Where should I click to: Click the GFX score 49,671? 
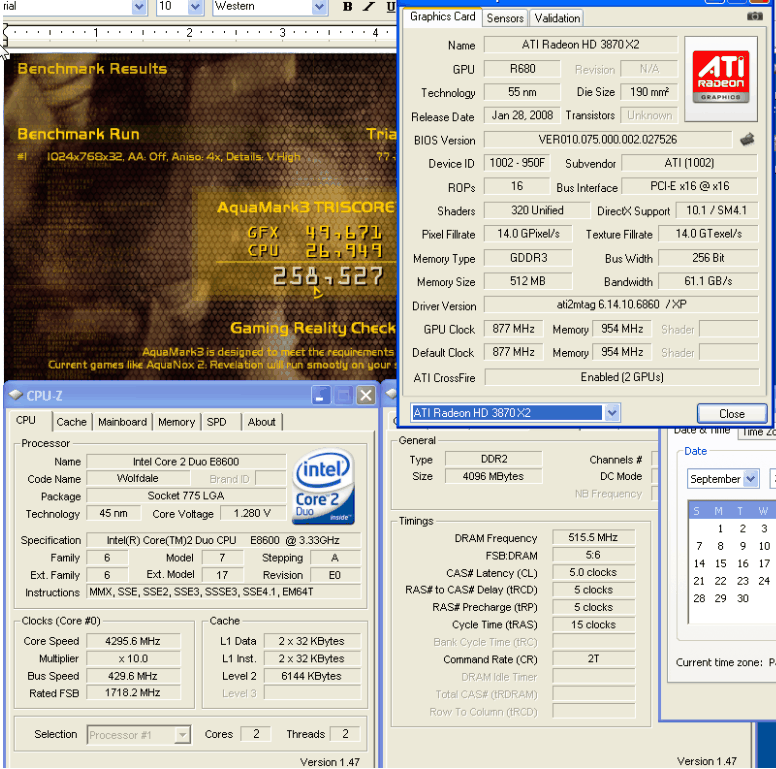tap(343, 233)
